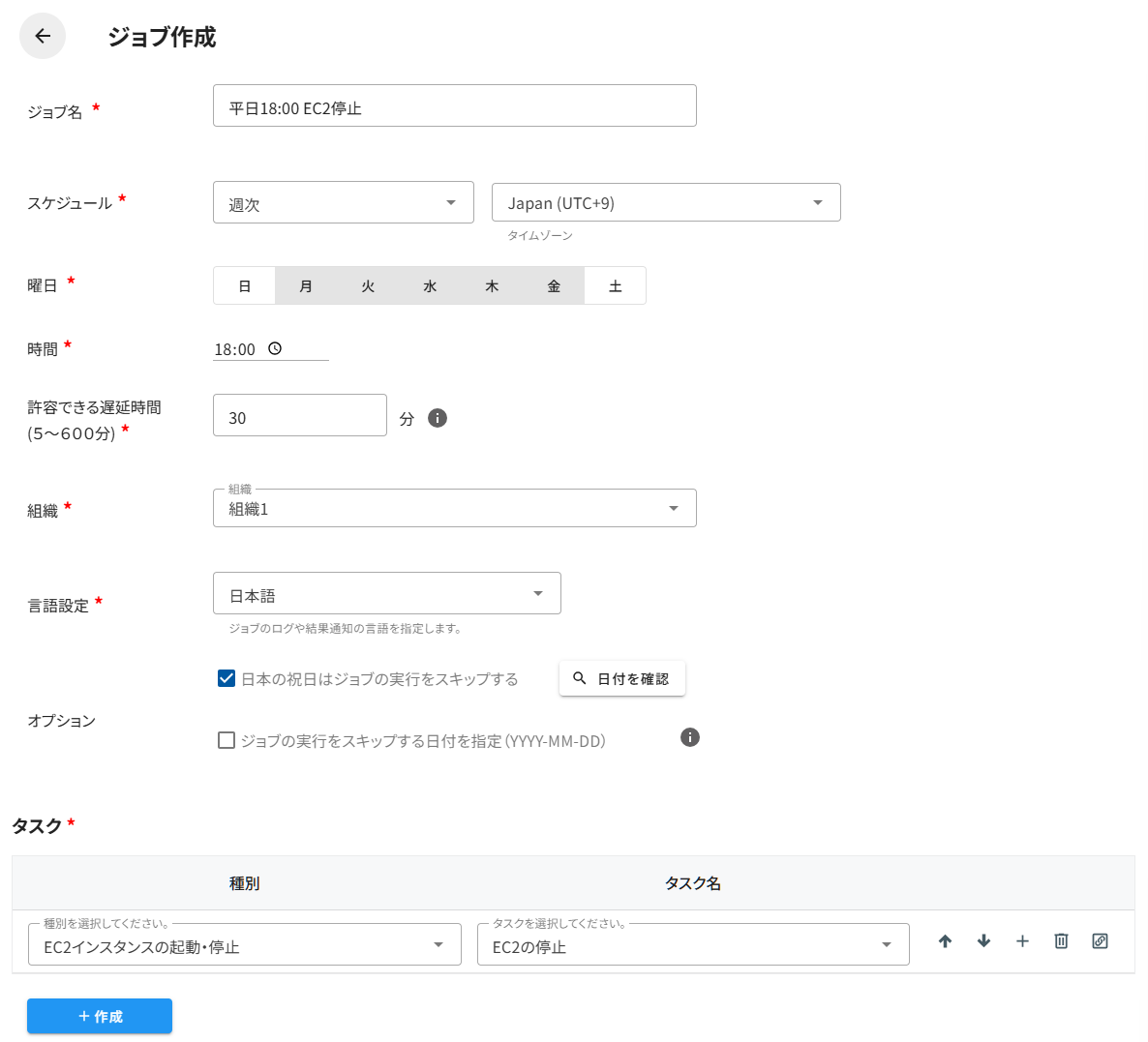Toggle 土 (Saturday) in the weekday selector
This screenshot has height=1042, width=1148.
point(615,286)
